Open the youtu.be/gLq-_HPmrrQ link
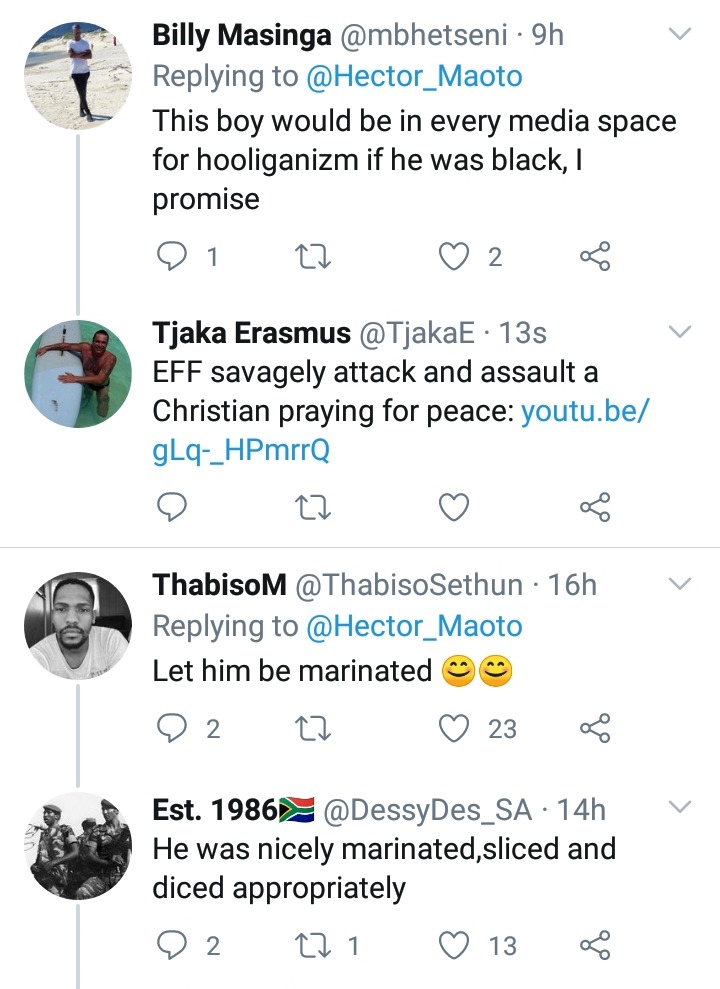The height and width of the screenshot is (989, 720). 400,431
